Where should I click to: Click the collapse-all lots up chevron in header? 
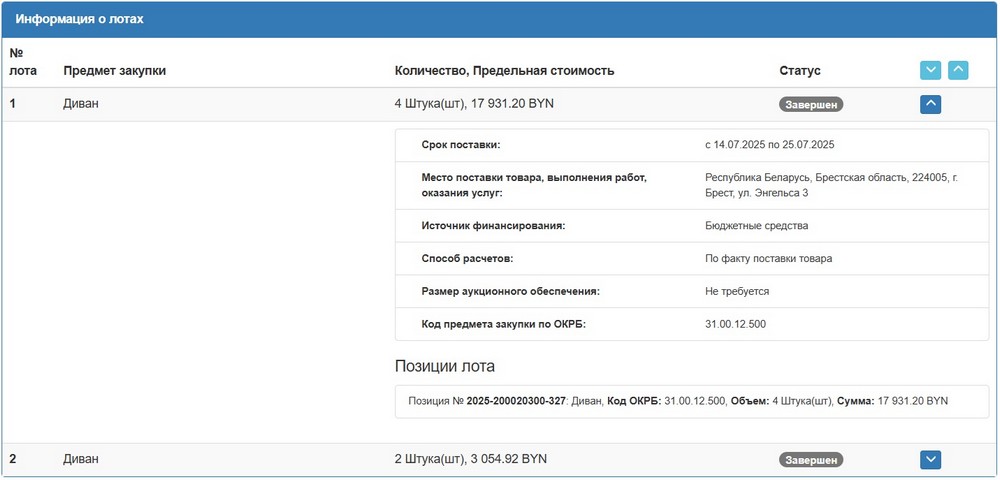coord(958,70)
